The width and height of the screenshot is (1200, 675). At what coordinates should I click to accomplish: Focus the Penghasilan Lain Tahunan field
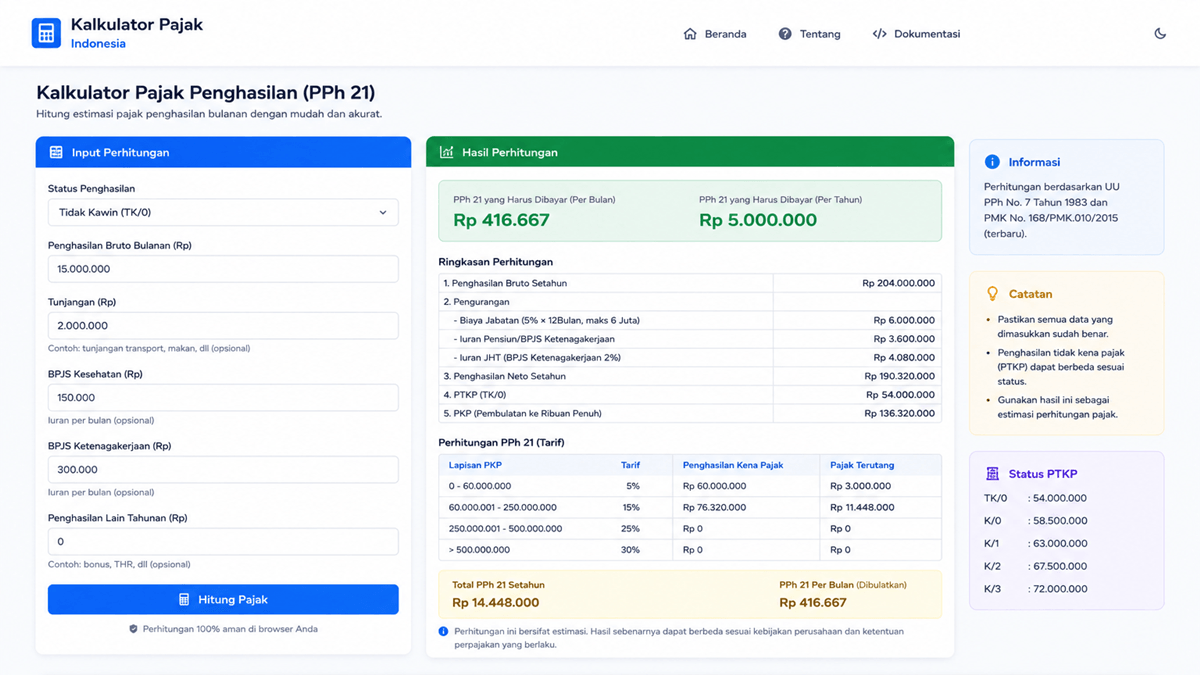223,542
